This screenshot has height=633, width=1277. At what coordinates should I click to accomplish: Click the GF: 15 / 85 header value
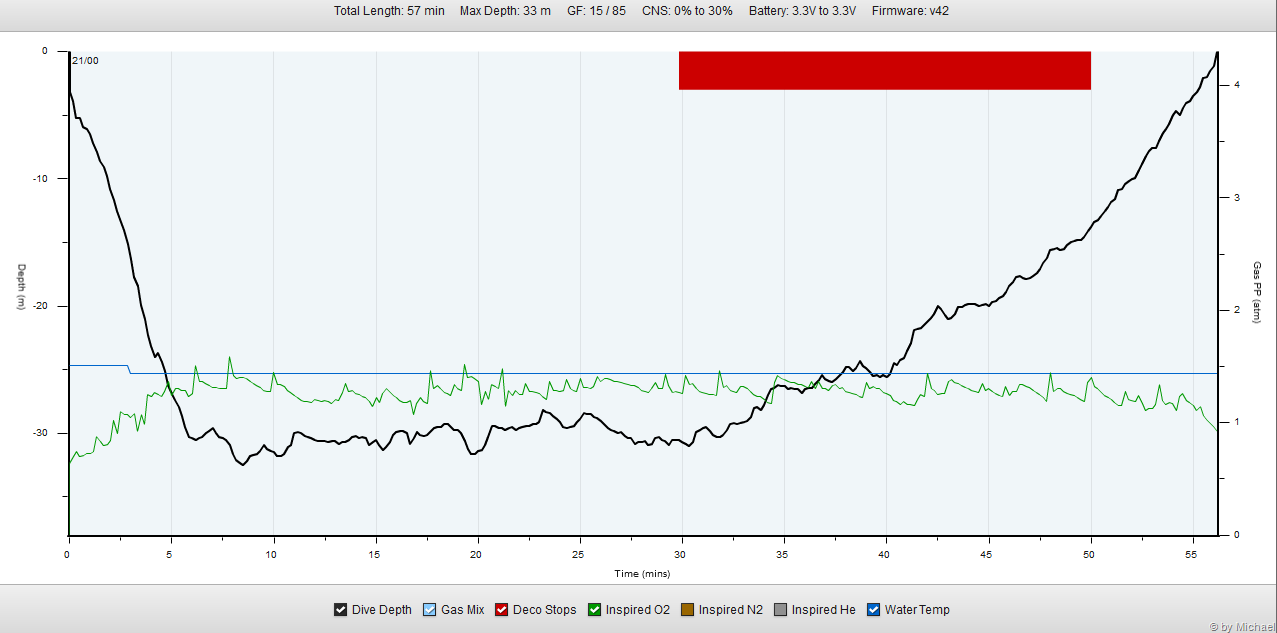[596, 11]
